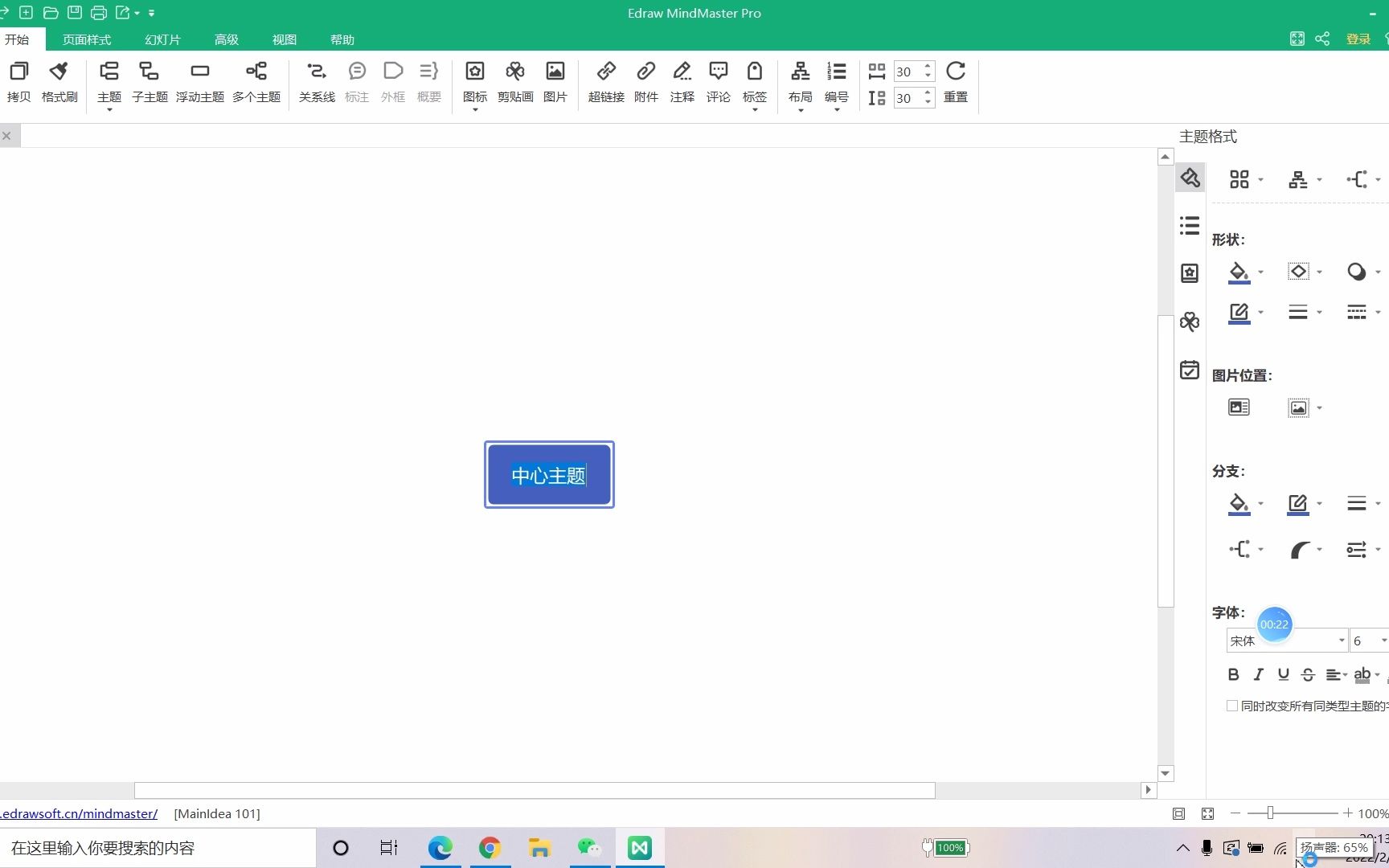The height and width of the screenshot is (868, 1389).
Task: Open the outline list panel icon in sidebar
Action: click(x=1190, y=225)
